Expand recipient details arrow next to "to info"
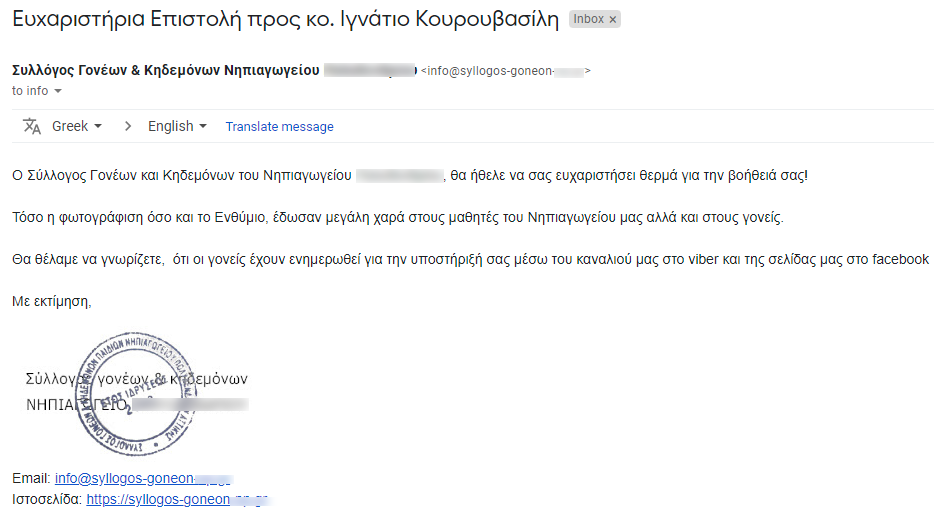 point(58,91)
